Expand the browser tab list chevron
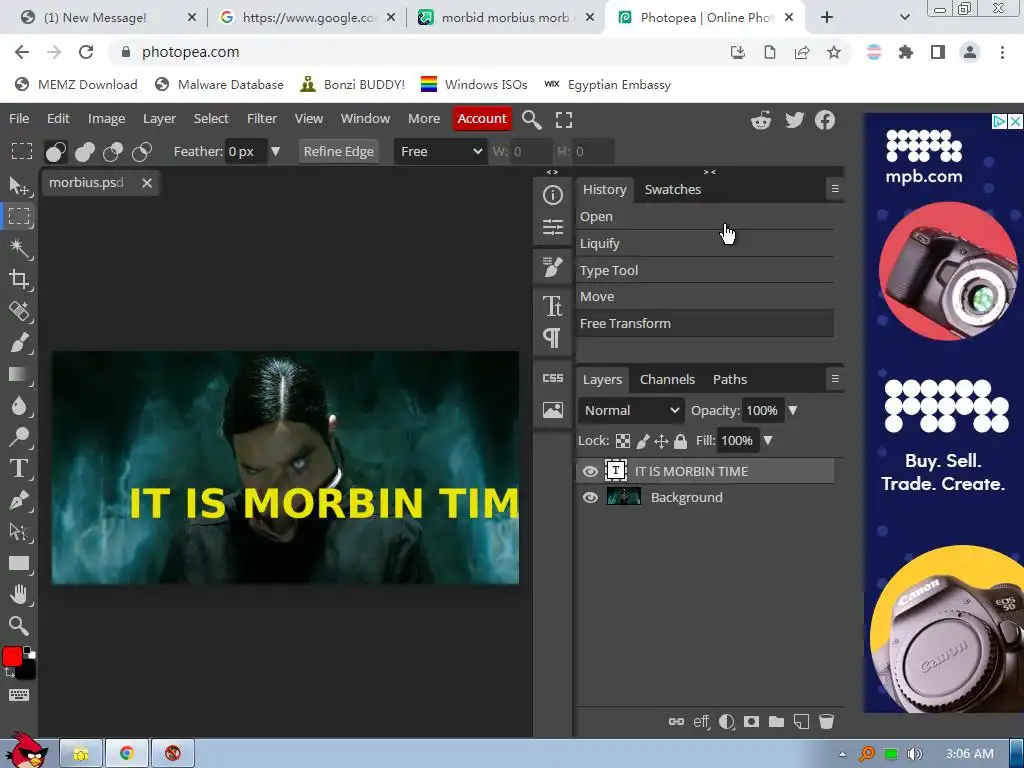Image resolution: width=1024 pixels, height=768 pixels. point(904,18)
